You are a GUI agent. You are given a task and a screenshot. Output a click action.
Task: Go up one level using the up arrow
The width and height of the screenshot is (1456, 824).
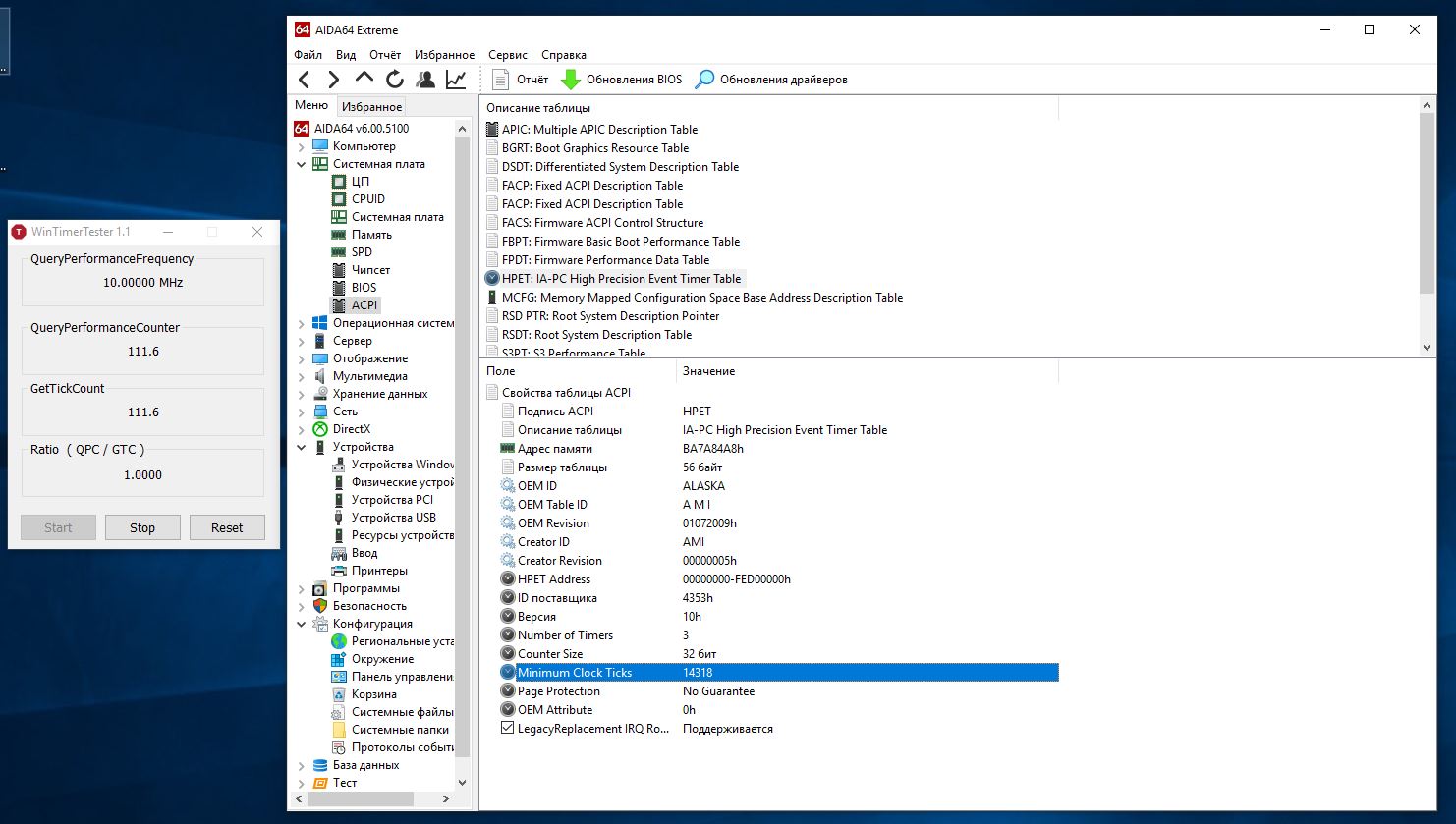click(364, 79)
